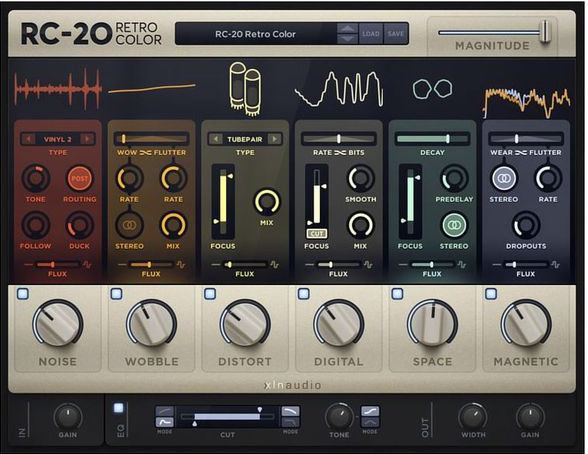588x454 pixels.
Task: Toggle the Digital module power button
Action: coord(304,294)
